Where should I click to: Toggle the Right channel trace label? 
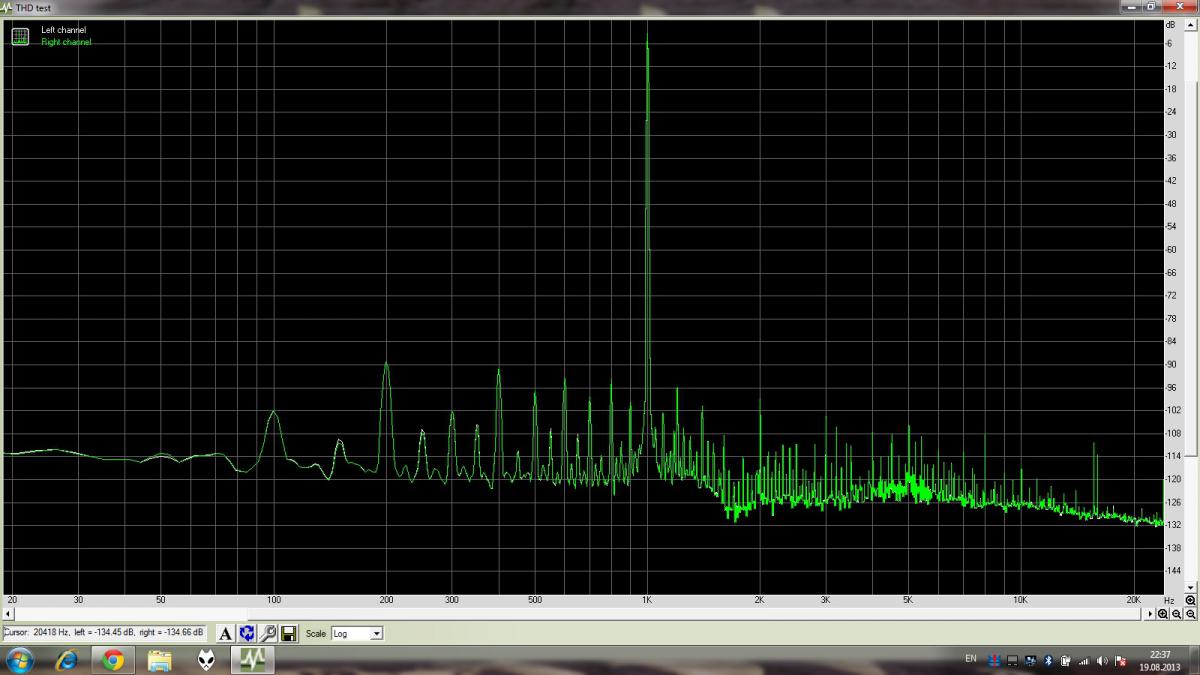pos(66,42)
